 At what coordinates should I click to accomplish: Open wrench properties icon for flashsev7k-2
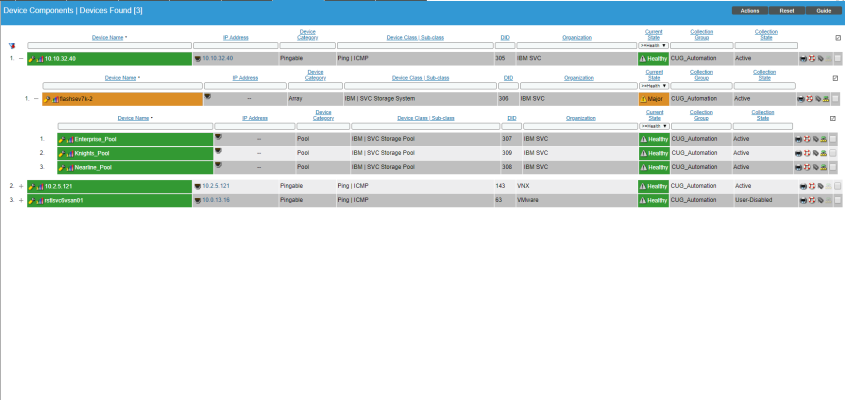click(x=47, y=99)
